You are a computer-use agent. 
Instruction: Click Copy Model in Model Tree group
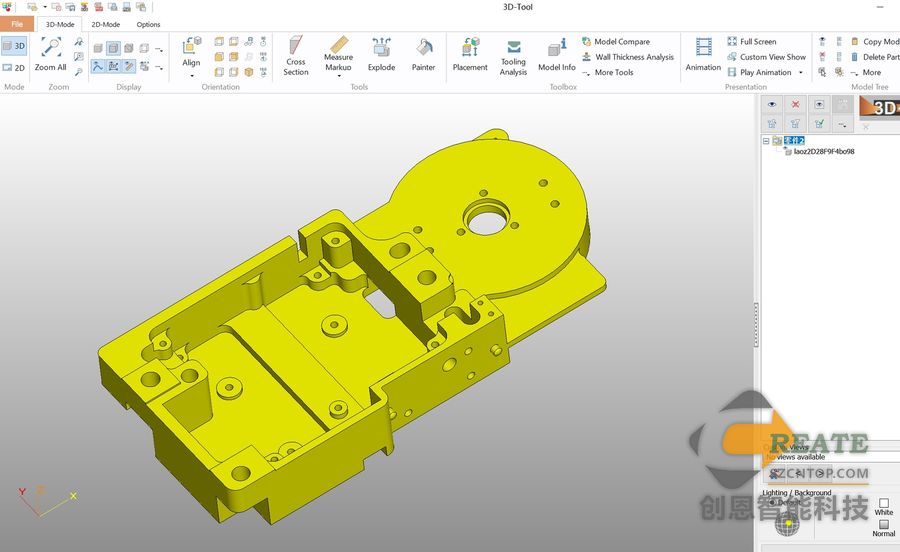click(875, 41)
